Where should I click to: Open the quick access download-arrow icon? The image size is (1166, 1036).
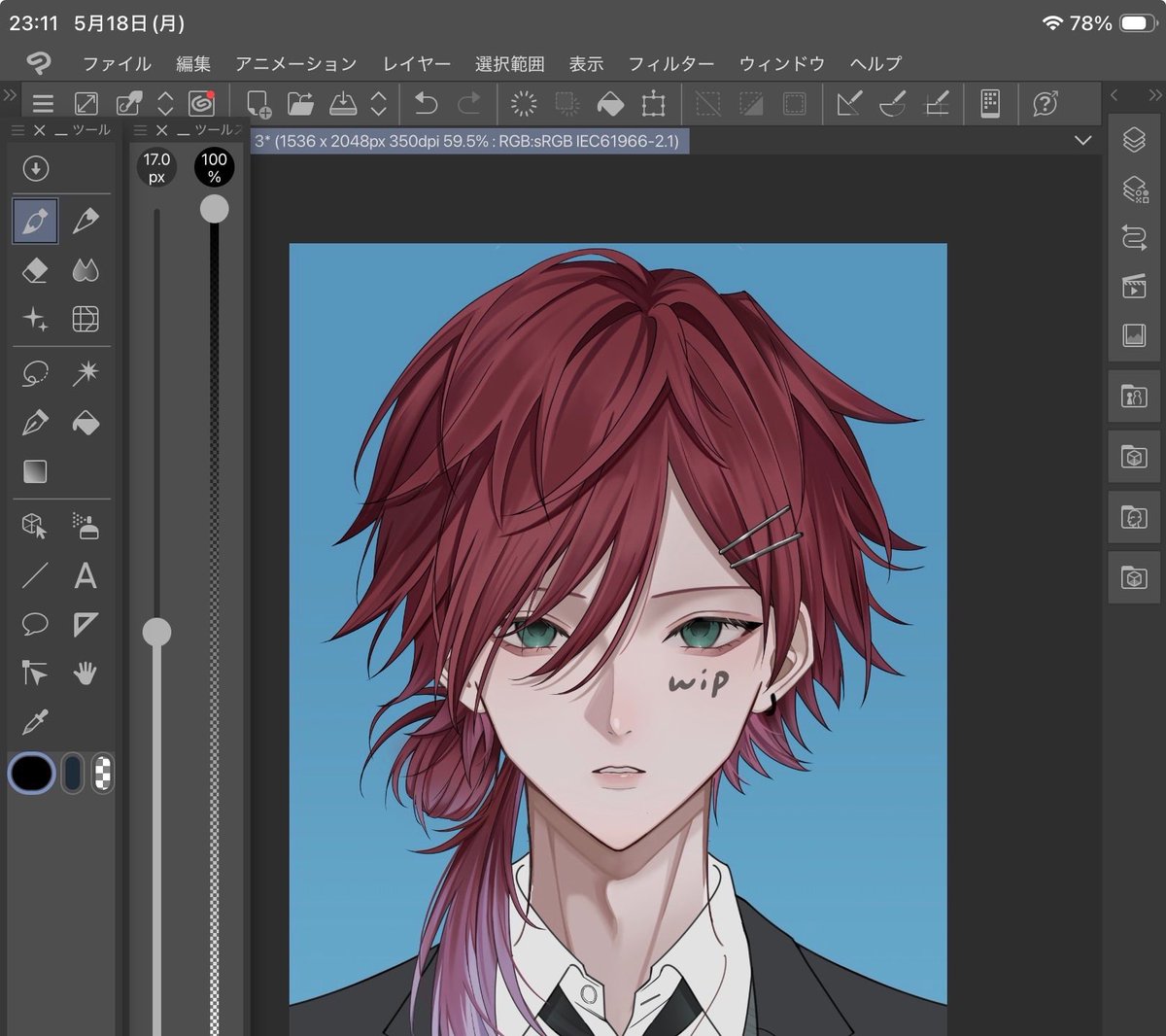36,169
